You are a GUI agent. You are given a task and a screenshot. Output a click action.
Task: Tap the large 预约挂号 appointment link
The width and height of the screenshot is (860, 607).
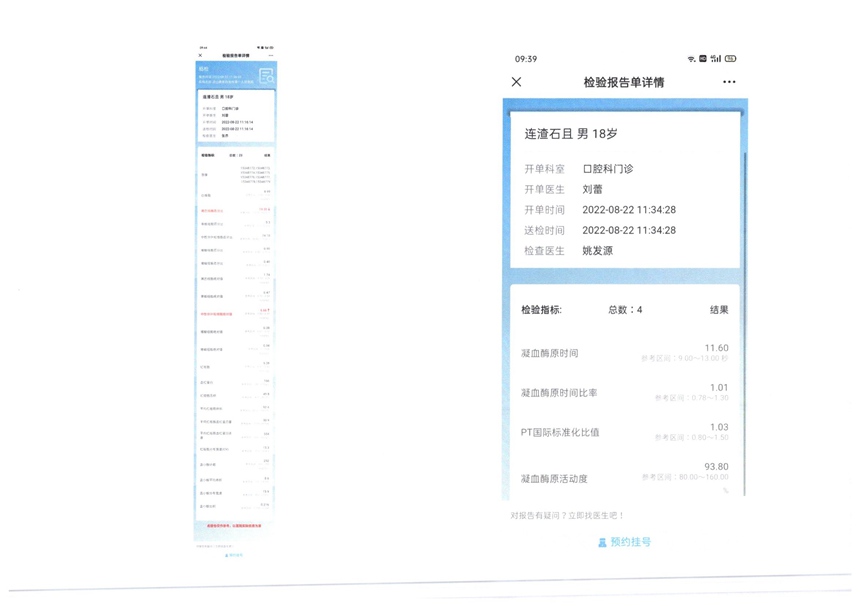tap(631, 542)
